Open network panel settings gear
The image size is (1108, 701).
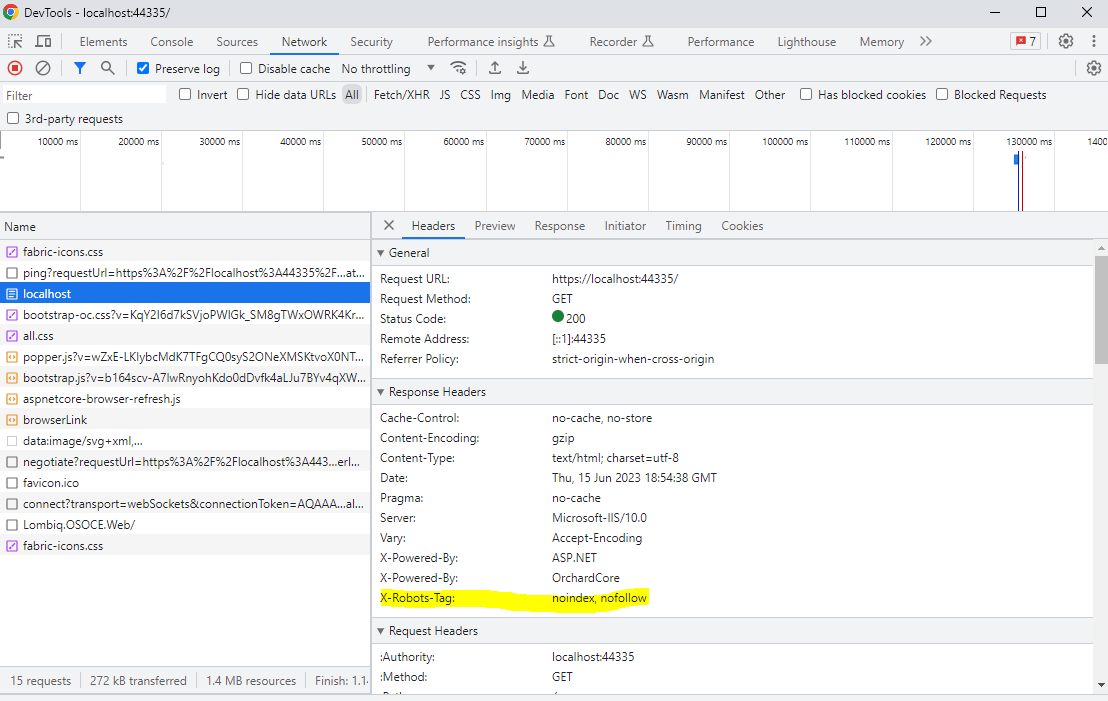pos(1094,68)
